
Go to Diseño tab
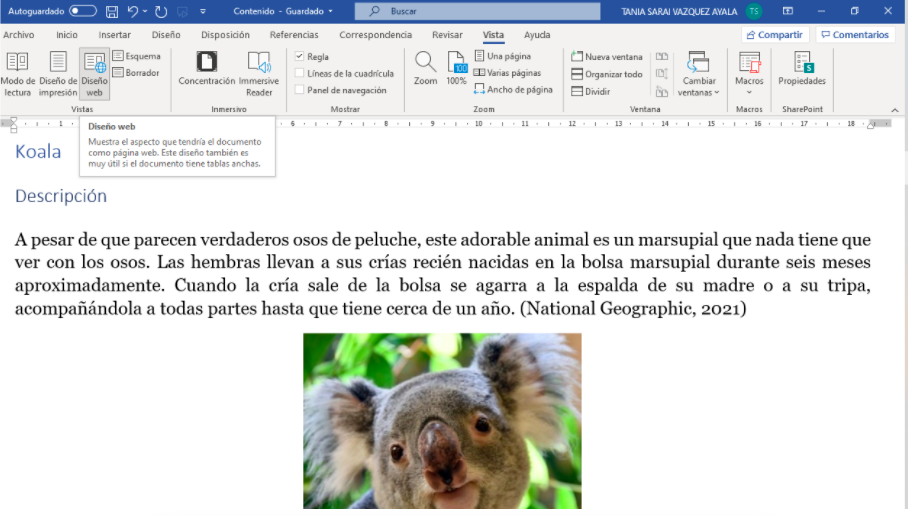coord(166,35)
